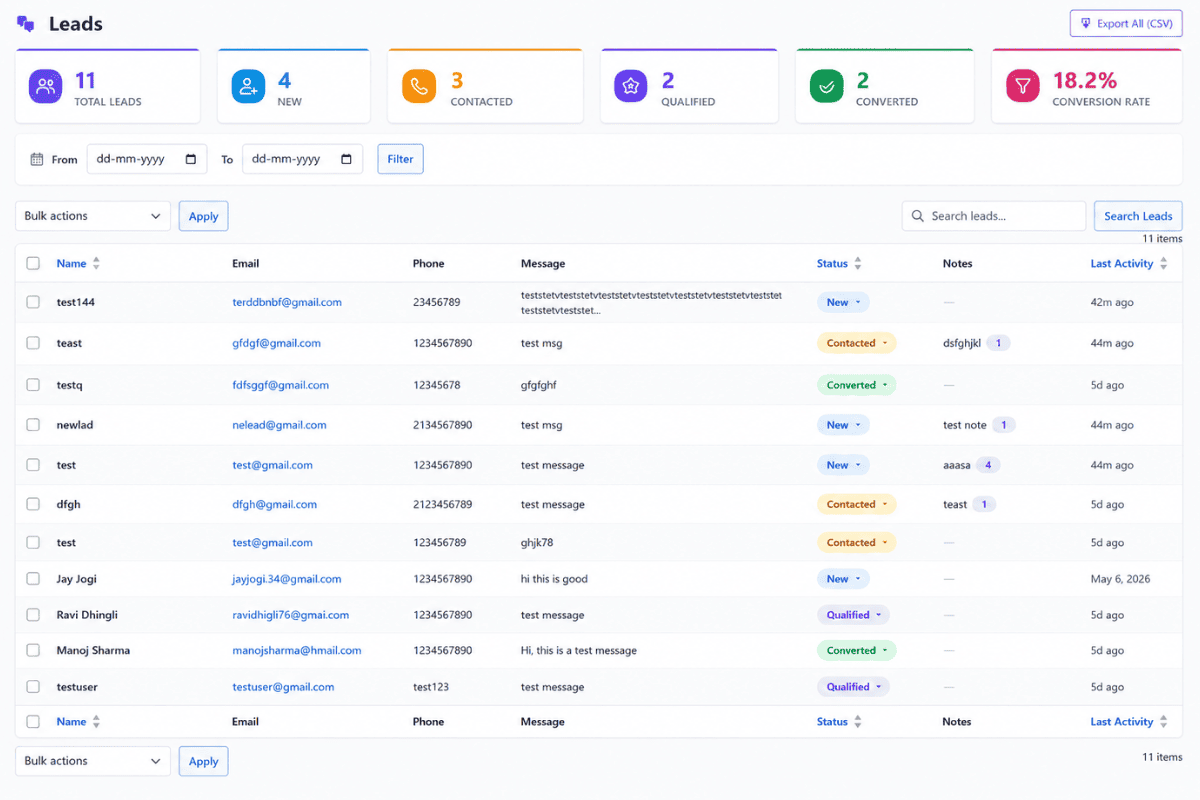Click the Filter button
The height and width of the screenshot is (800, 1200).
(x=400, y=159)
